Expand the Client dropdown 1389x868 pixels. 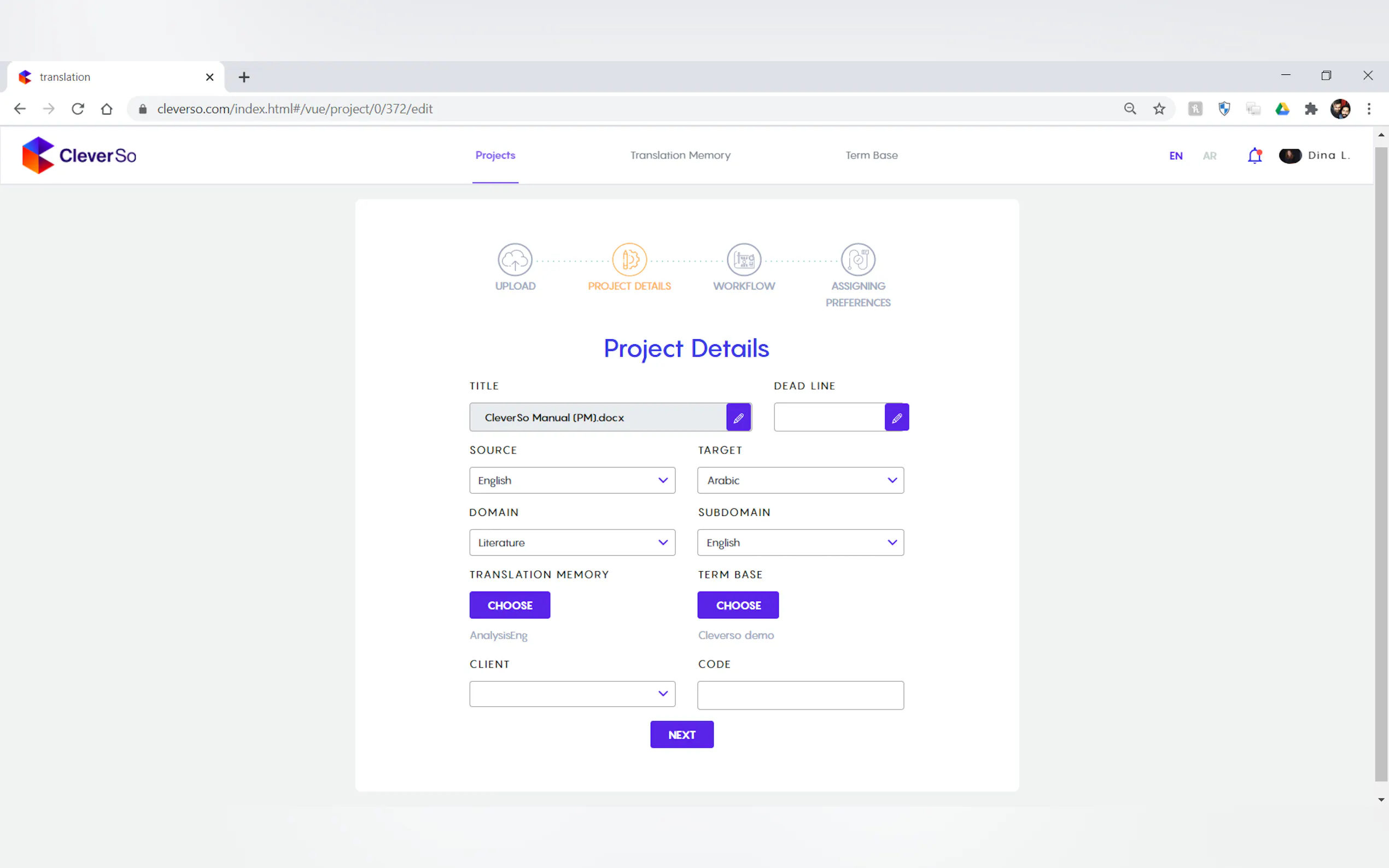(572, 694)
